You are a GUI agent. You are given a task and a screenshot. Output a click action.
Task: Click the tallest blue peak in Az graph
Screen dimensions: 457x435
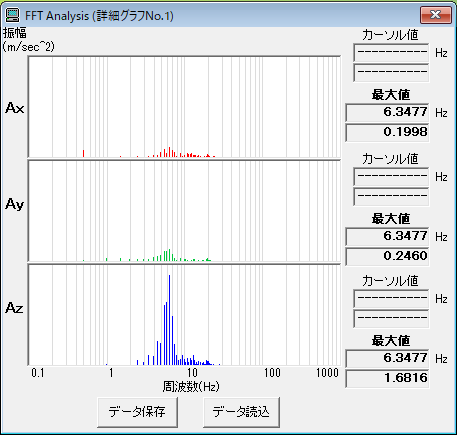tap(169, 320)
